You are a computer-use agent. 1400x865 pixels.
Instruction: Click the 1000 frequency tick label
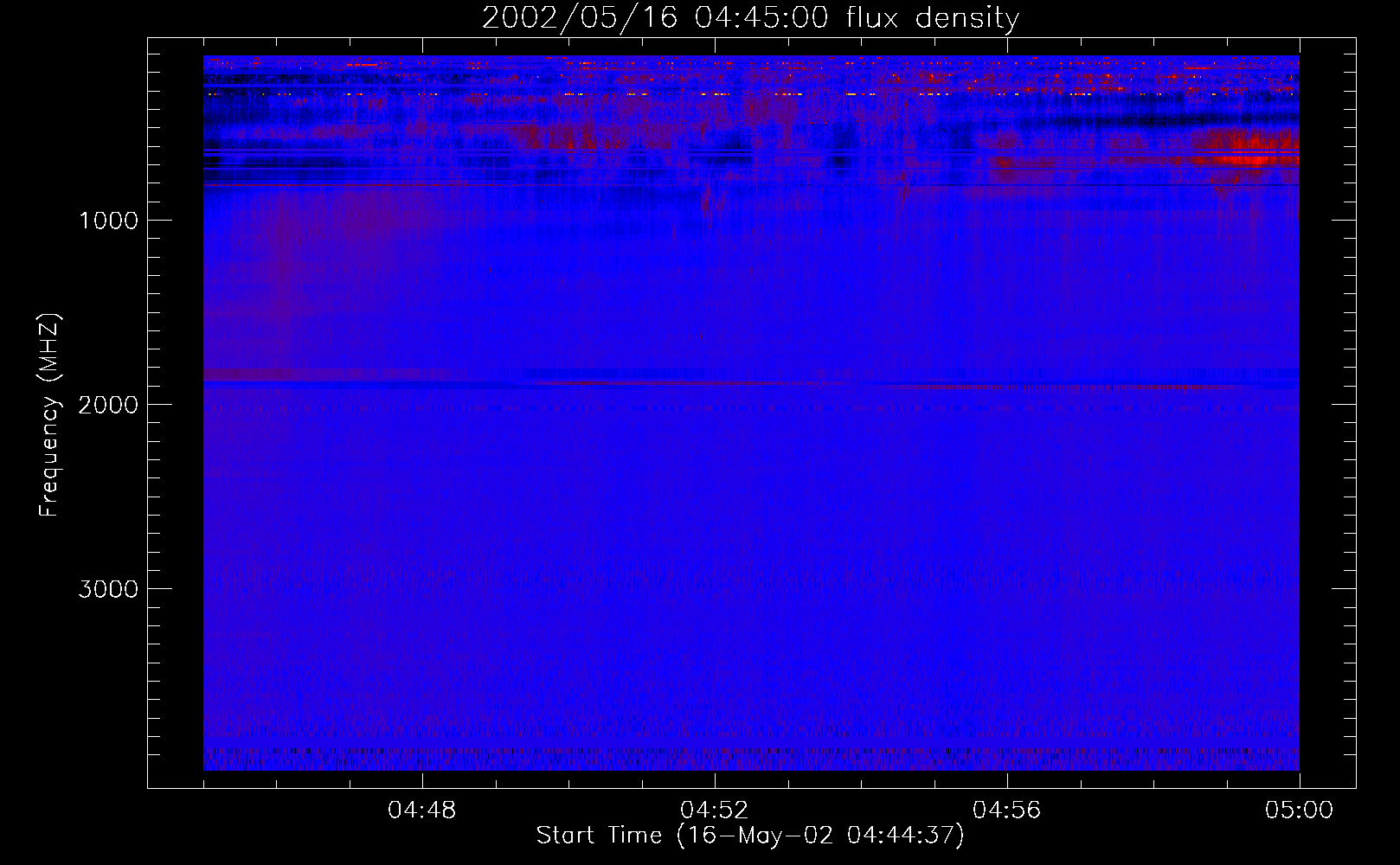108,221
